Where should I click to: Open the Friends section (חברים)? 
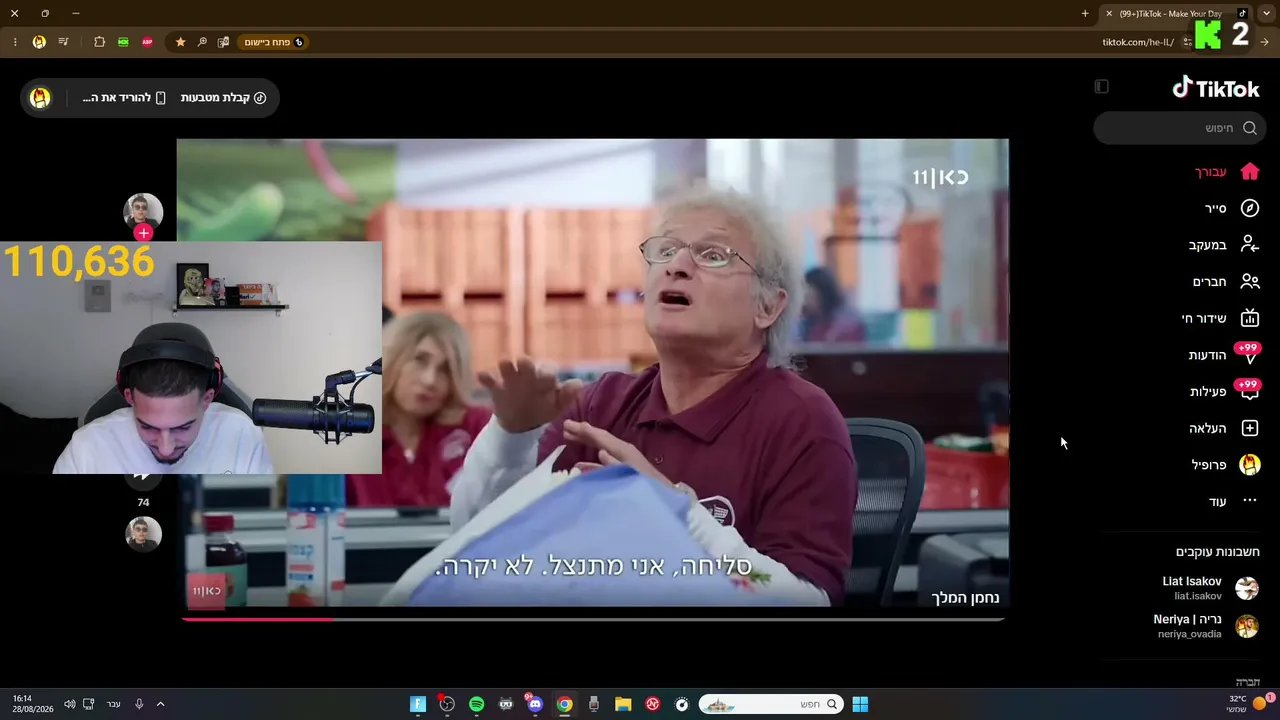pyautogui.click(x=1225, y=282)
